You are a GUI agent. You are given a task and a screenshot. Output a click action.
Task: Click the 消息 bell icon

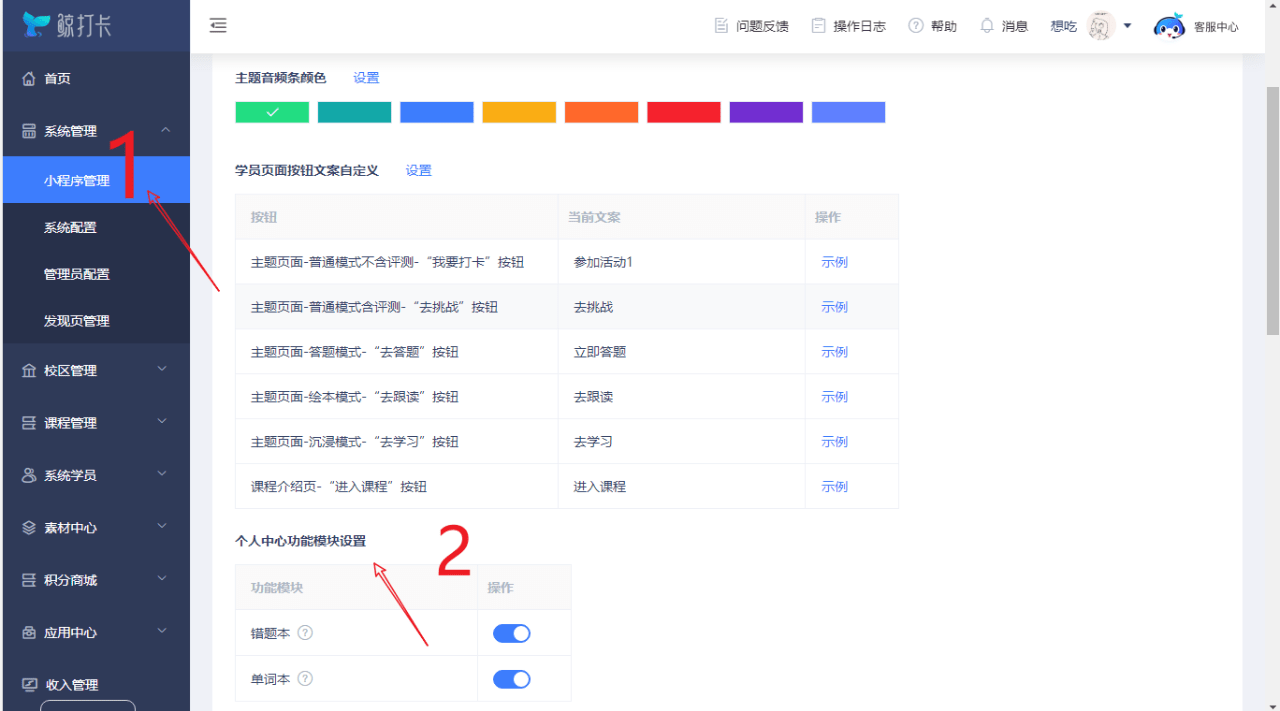click(987, 26)
